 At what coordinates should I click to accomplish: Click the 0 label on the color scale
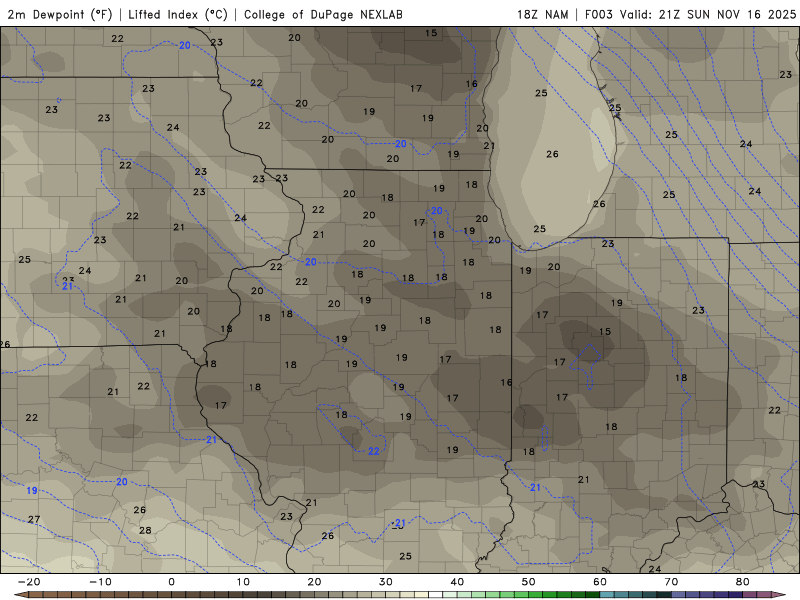point(171,582)
